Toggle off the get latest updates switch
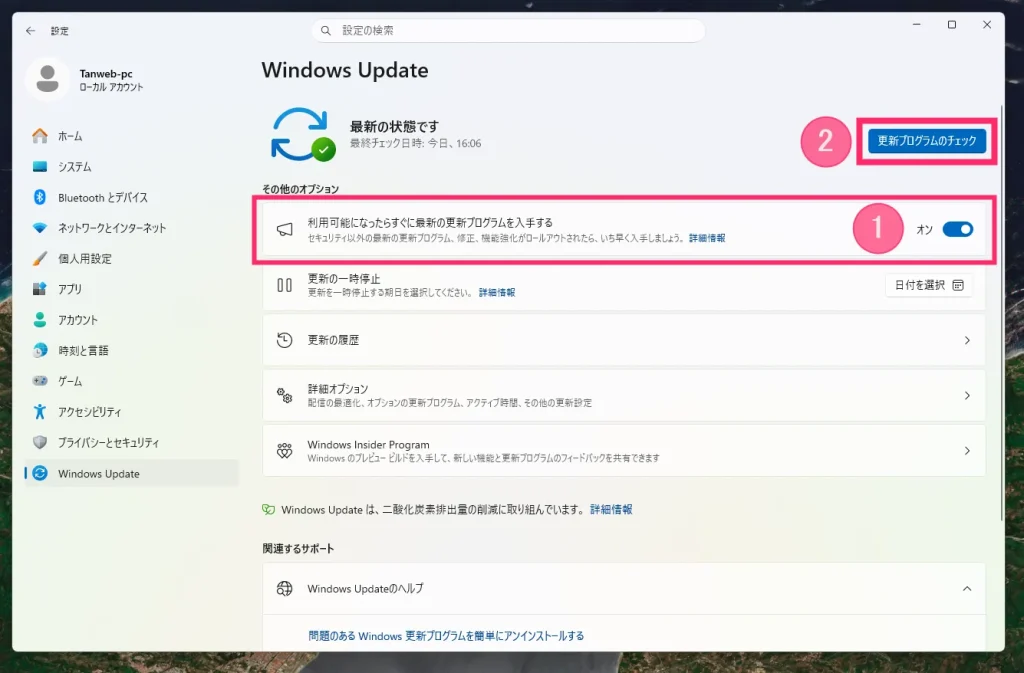The image size is (1024, 673). (x=957, y=229)
